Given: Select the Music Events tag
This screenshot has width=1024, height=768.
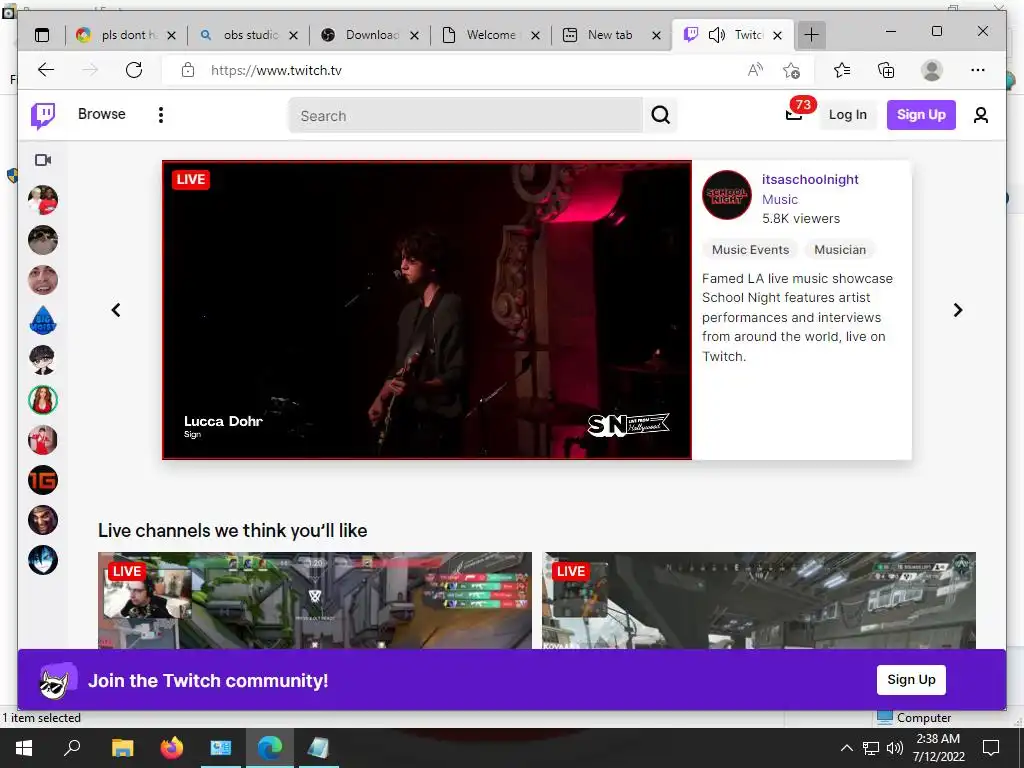Looking at the screenshot, I should tap(750, 249).
